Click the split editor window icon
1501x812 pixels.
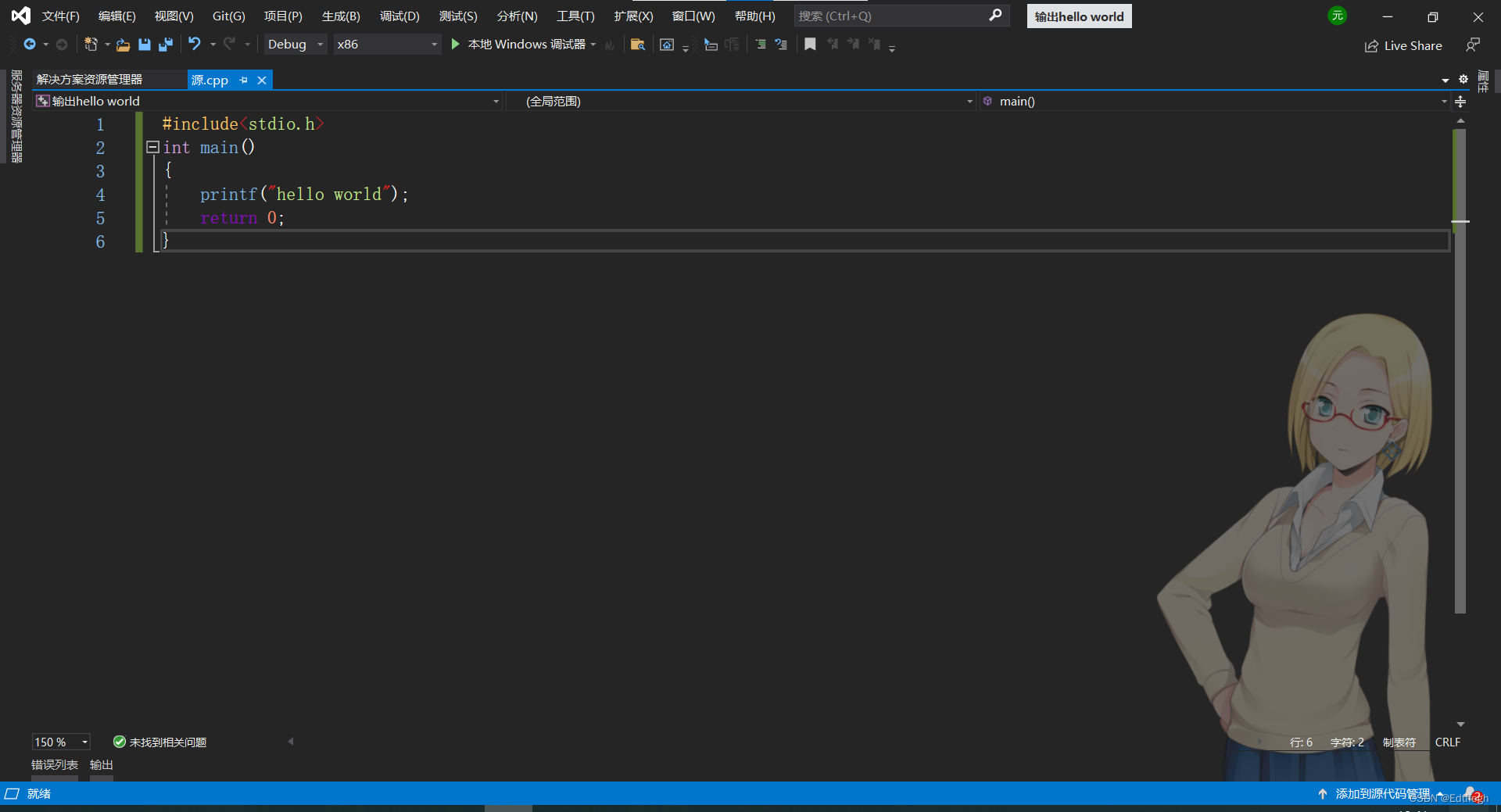coord(1460,101)
